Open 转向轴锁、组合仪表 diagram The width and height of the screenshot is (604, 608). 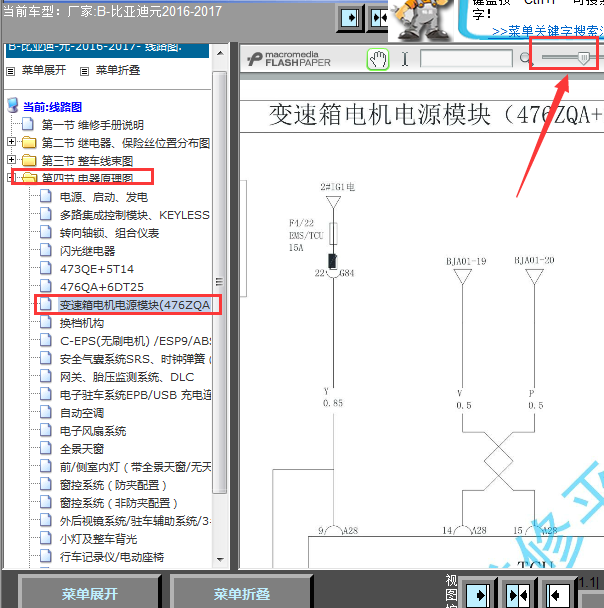point(109,233)
